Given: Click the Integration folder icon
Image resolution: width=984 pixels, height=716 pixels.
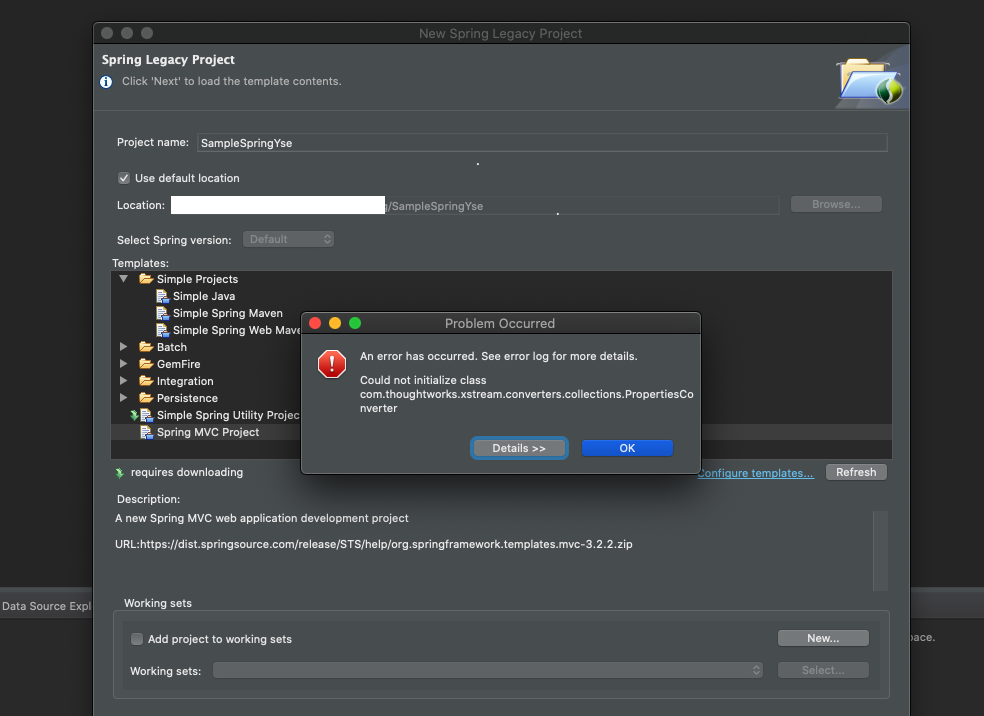Looking at the screenshot, I should (146, 380).
